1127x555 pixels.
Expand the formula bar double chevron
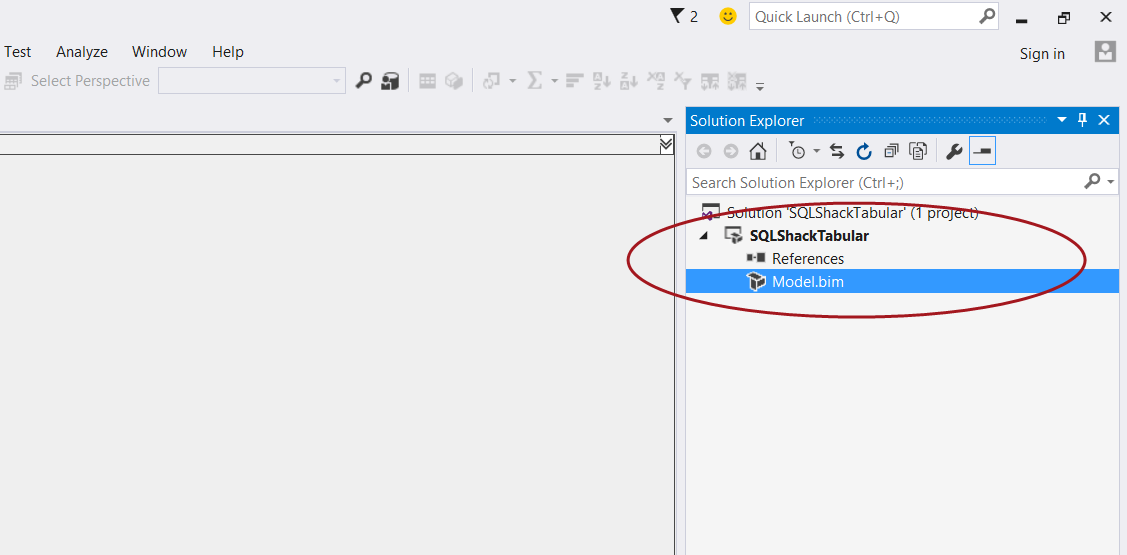point(666,145)
